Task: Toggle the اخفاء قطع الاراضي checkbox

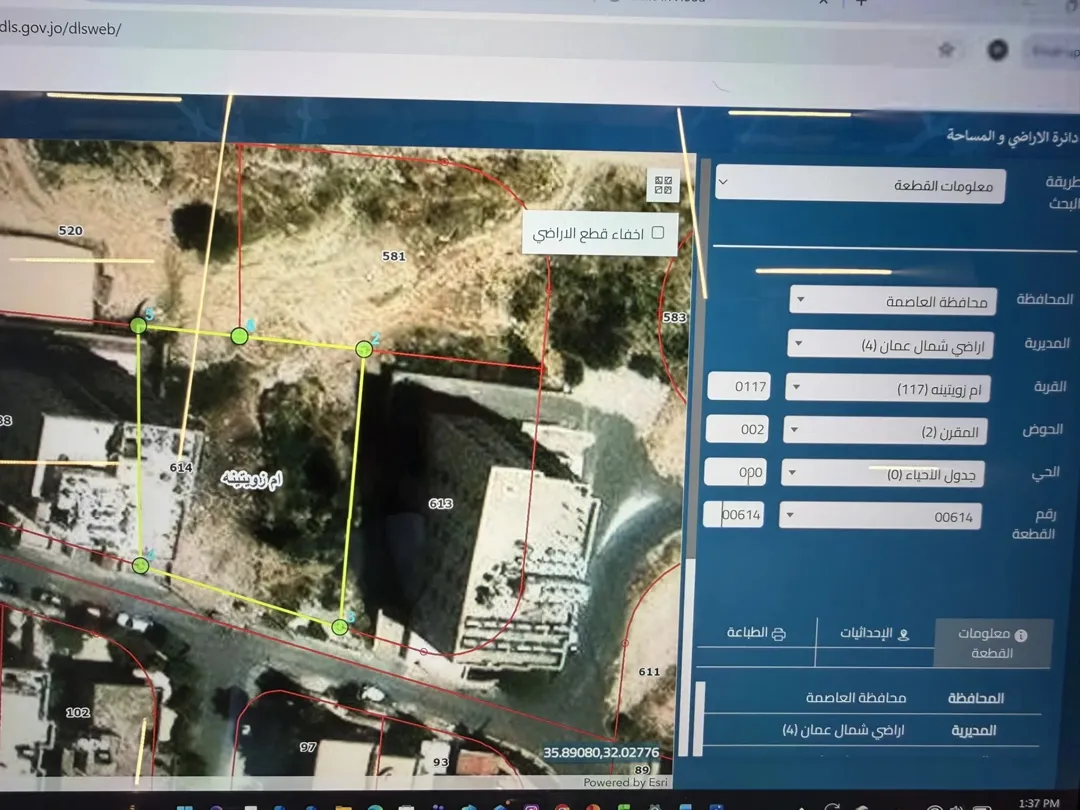Action: (658, 233)
